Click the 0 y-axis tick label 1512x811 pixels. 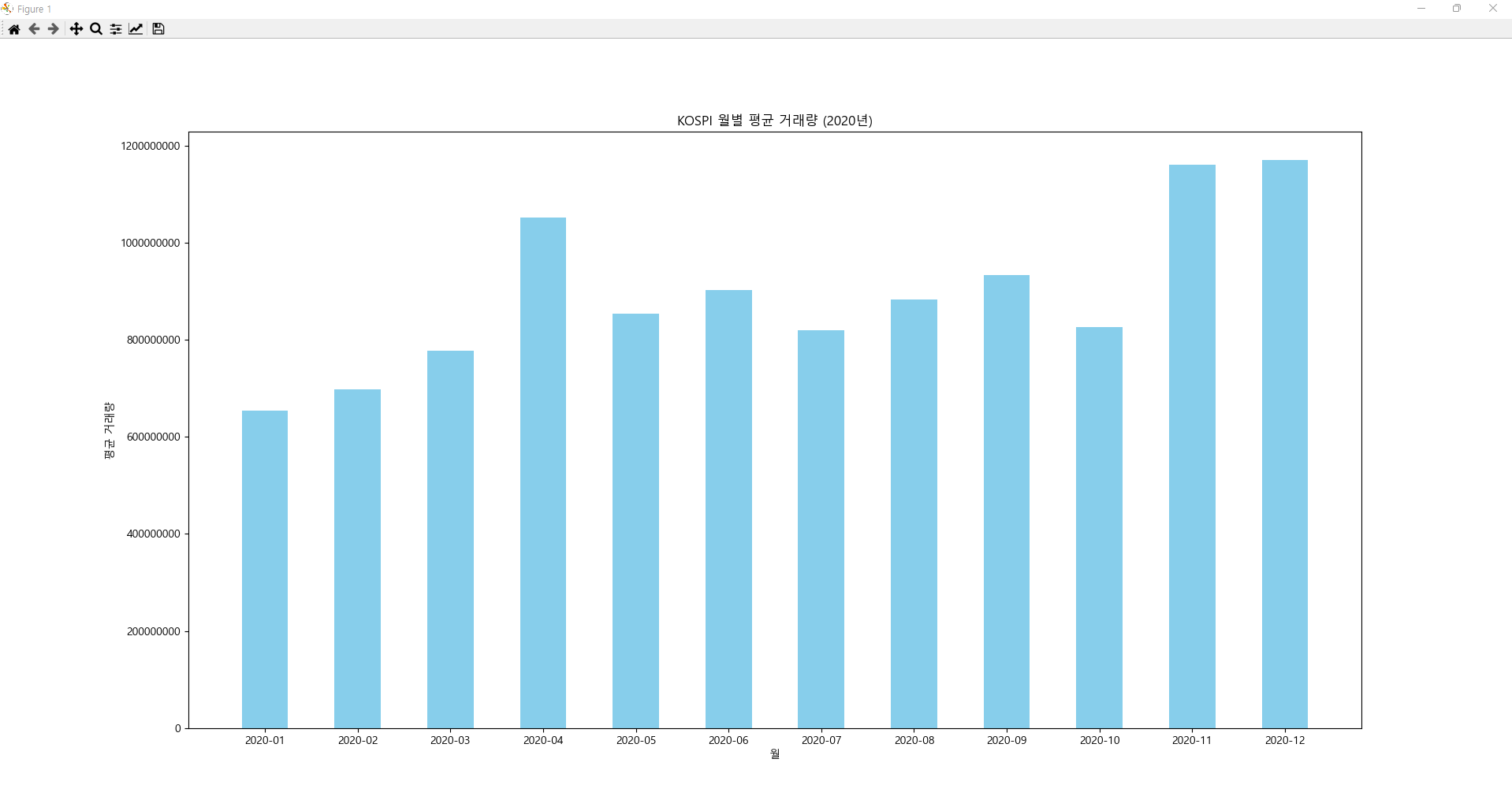click(x=178, y=728)
